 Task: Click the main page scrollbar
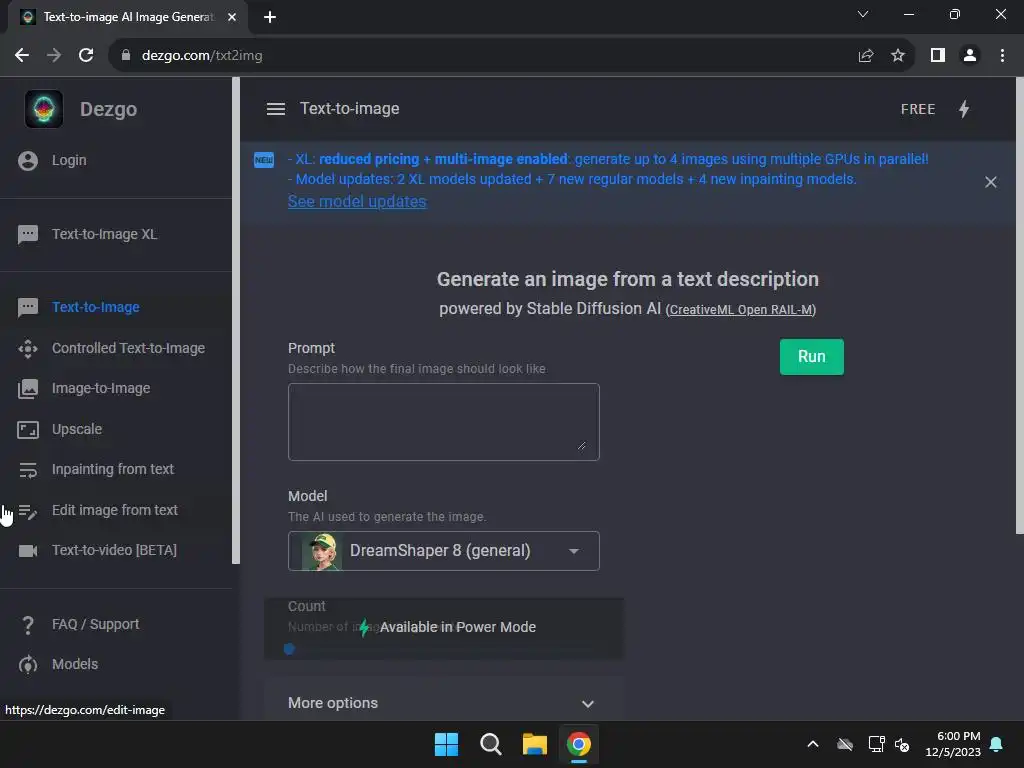1019,305
